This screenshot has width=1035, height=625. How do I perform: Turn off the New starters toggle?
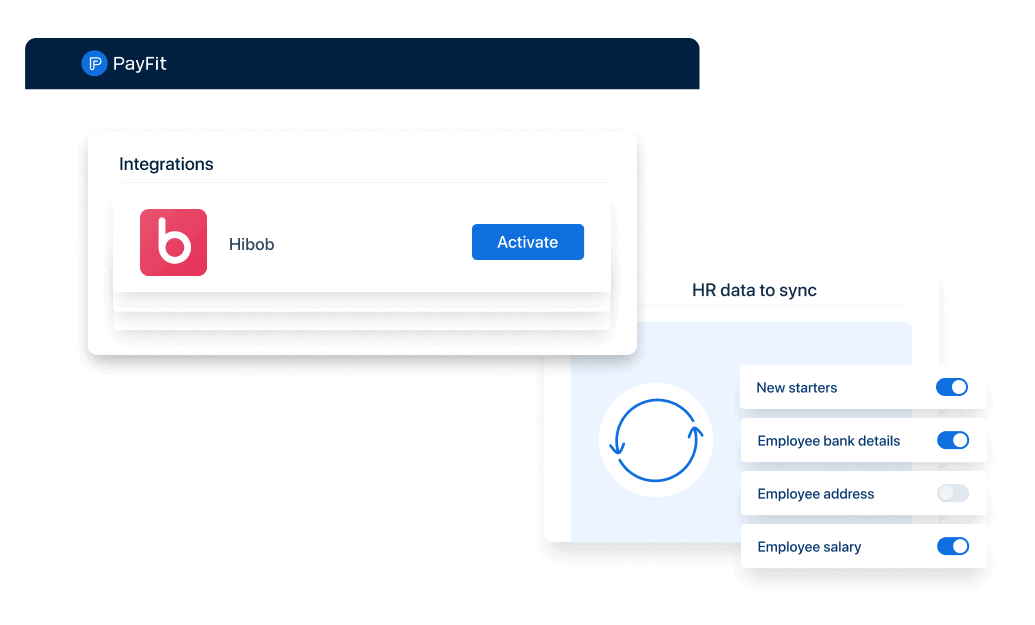click(x=952, y=387)
